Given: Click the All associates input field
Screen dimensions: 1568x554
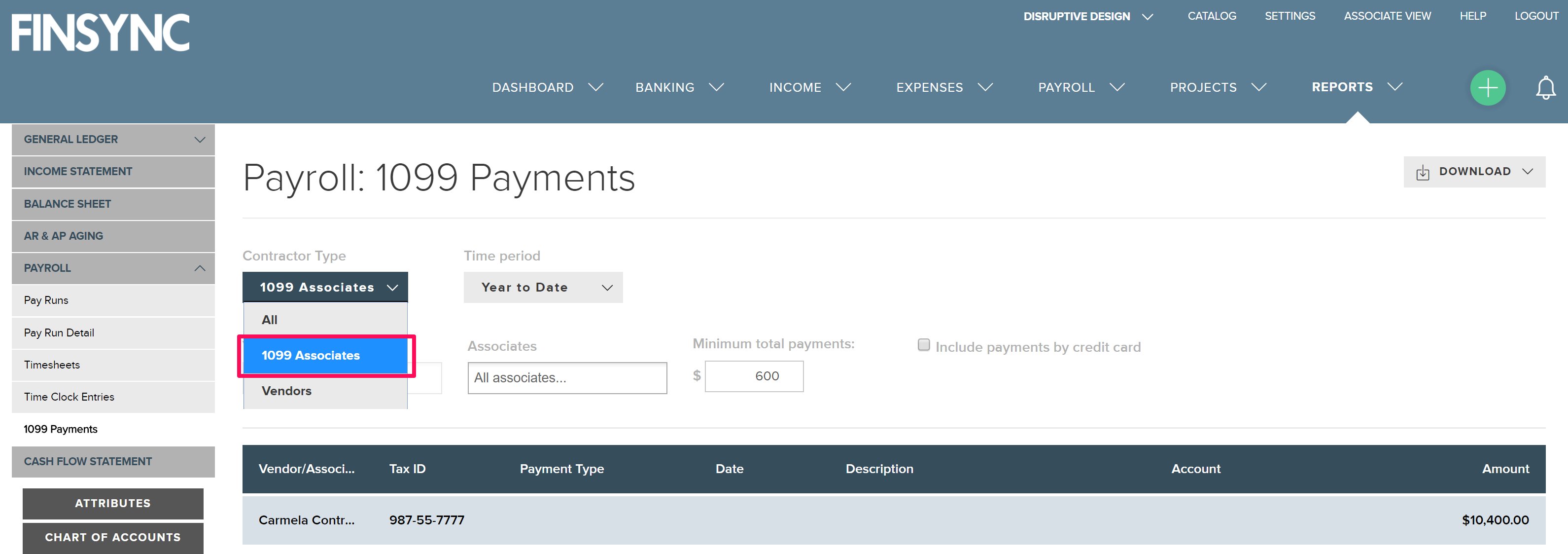Looking at the screenshot, I should [x=567, y=378].
